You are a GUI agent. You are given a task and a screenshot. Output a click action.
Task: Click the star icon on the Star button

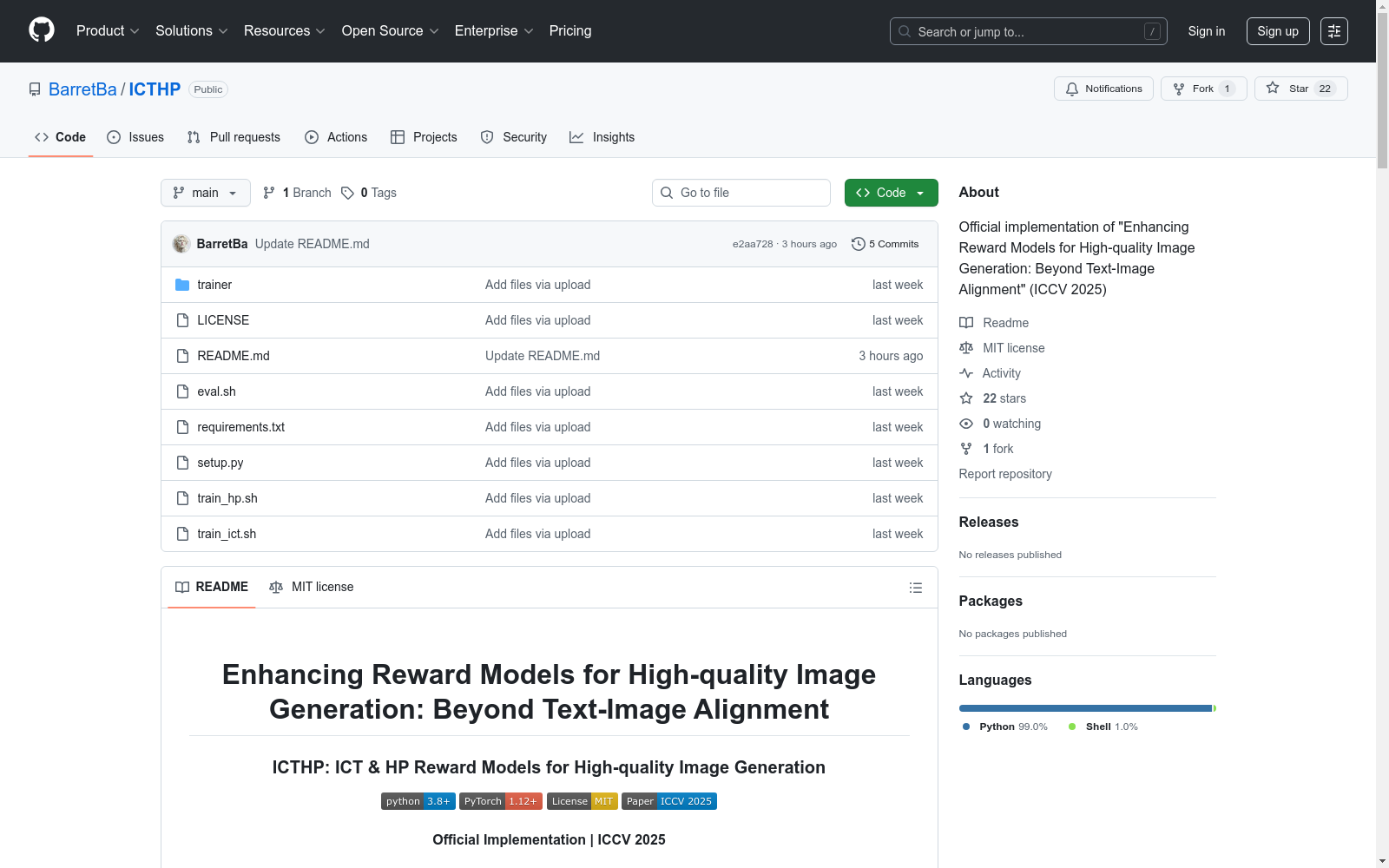click(x=1273, y=88)
